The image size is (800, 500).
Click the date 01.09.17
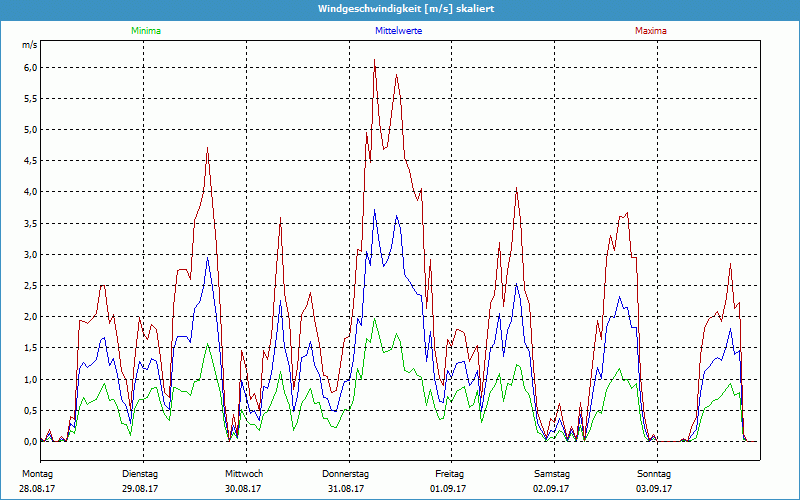[448, 489]
